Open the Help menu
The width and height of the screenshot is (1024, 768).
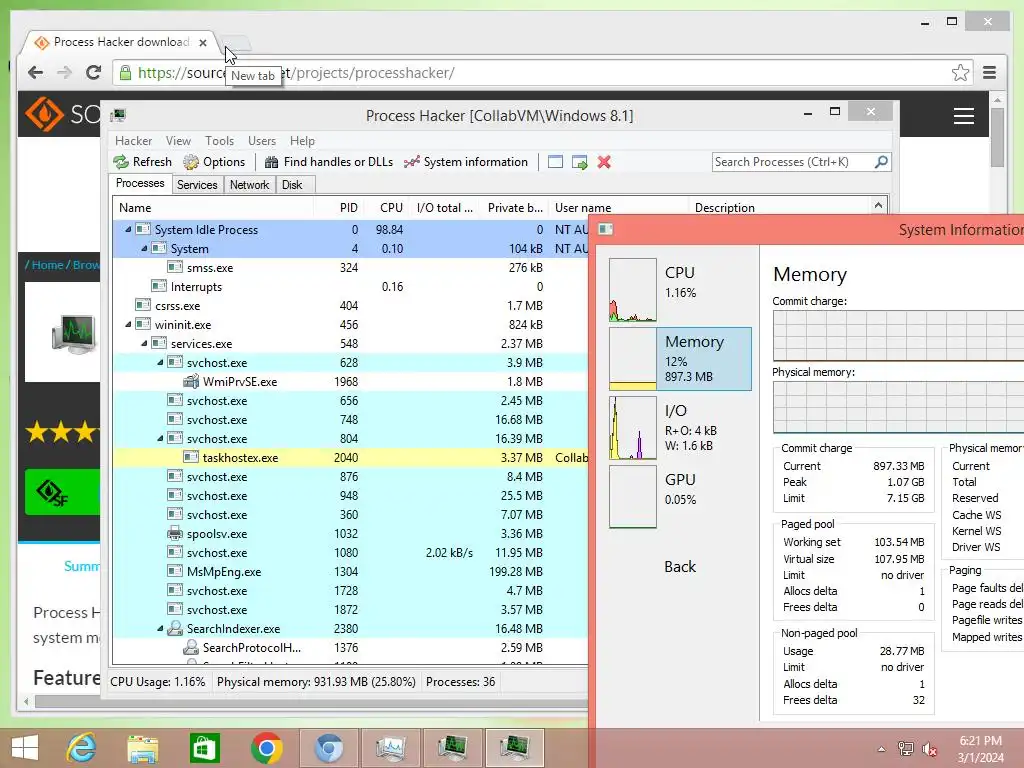pyautogui.click(x=302, y=141)
